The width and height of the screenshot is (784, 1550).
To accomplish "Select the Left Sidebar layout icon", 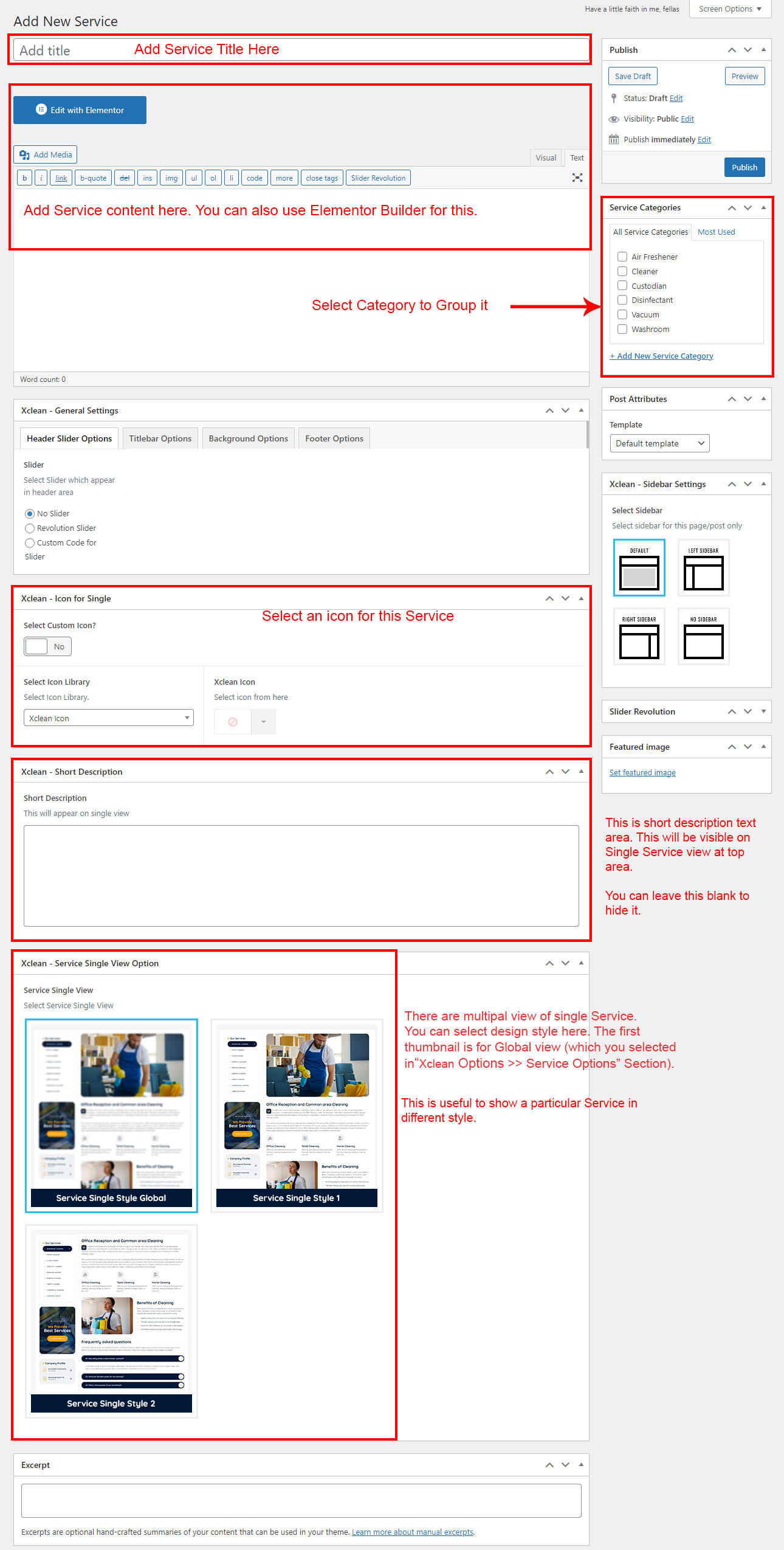I will point(703,568).
